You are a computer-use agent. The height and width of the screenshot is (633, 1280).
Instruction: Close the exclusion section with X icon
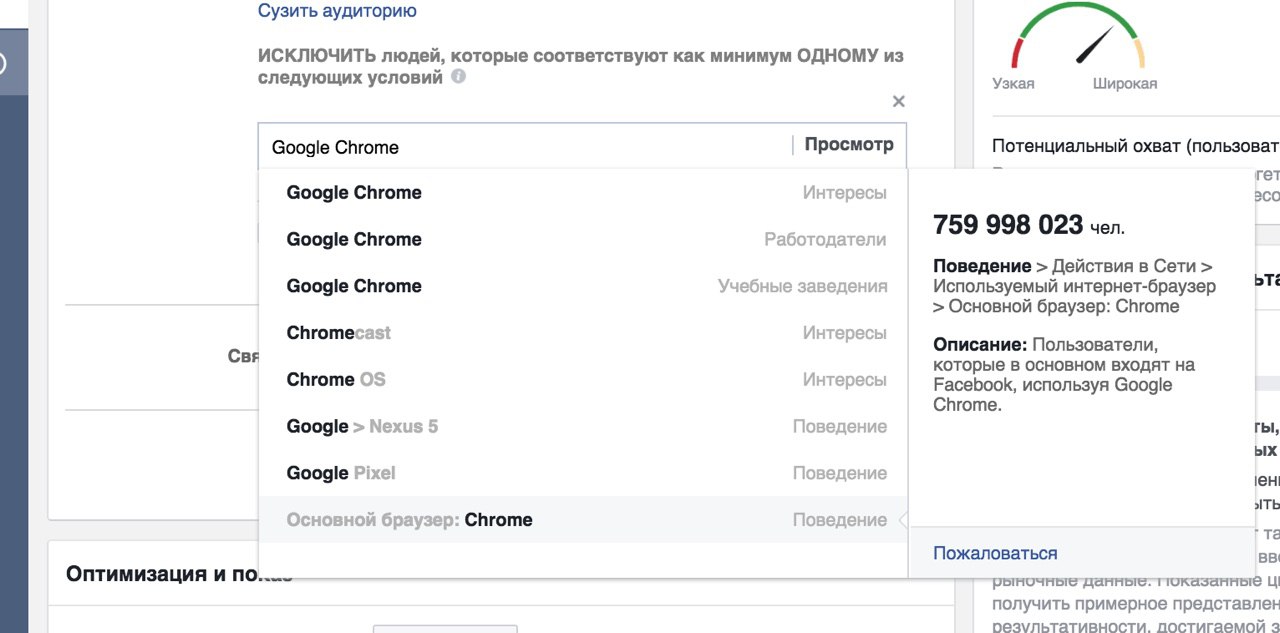pyautogui.click(x=898, y=101)
